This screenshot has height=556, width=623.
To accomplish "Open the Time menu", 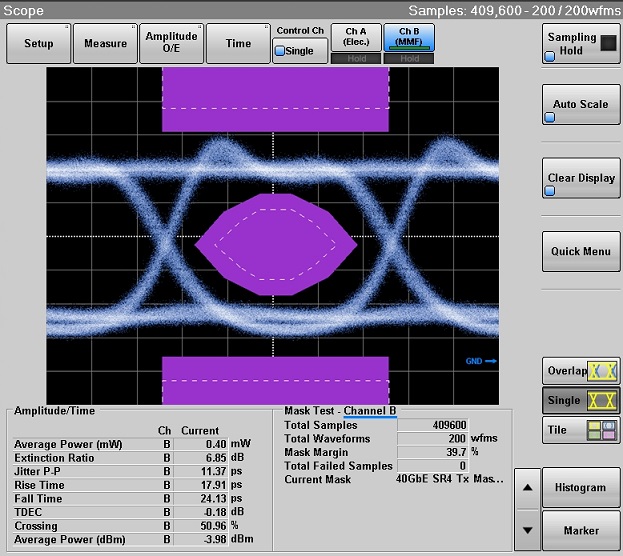I will [238, 44].
